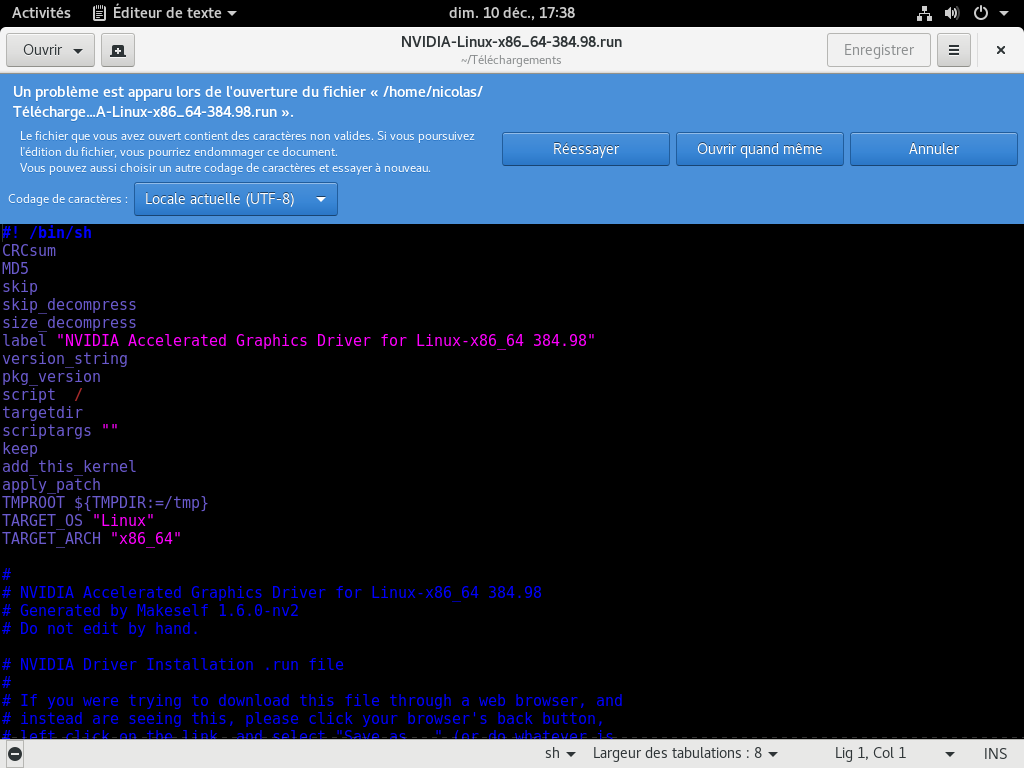Screen dimensions: 1024x768
Task: Click the size_decompress line
Action: tap(69, 323)
